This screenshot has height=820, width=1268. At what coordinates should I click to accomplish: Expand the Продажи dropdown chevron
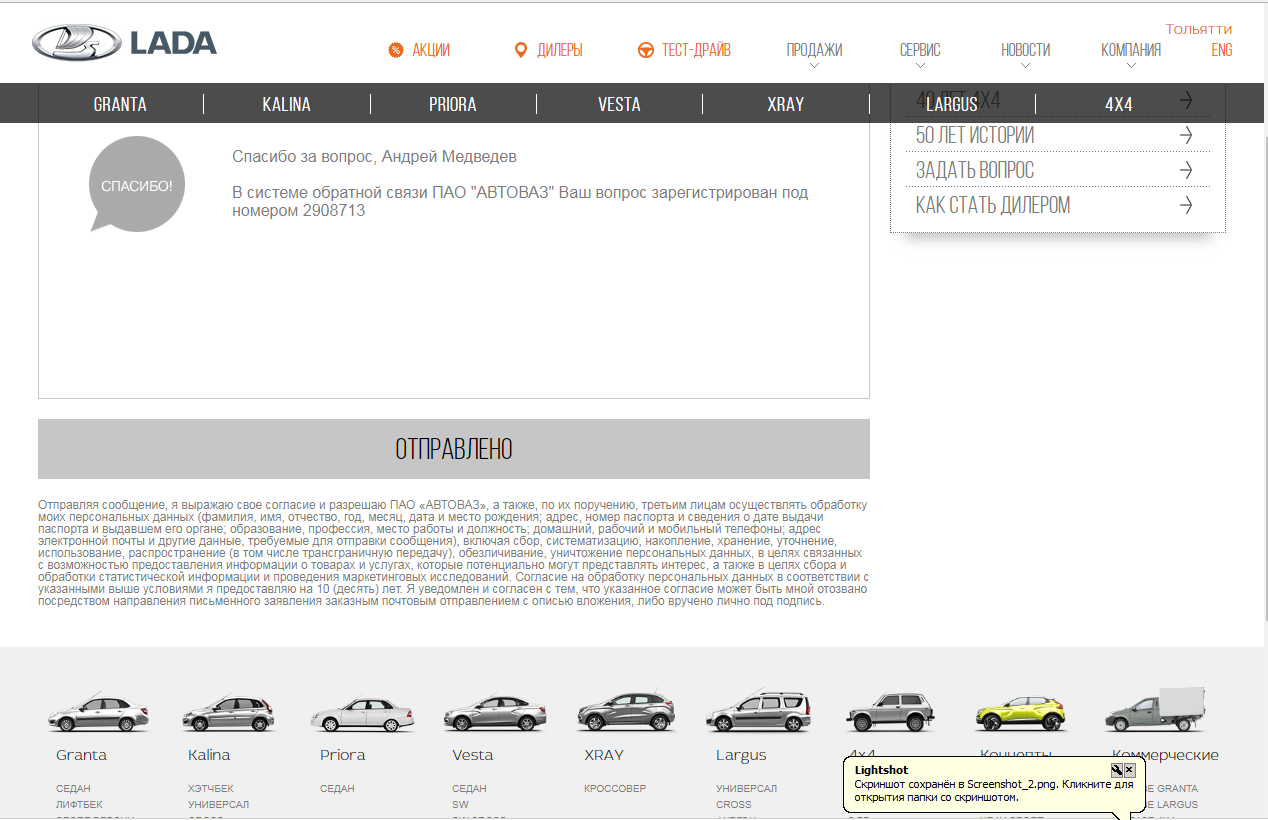point(814,67)
